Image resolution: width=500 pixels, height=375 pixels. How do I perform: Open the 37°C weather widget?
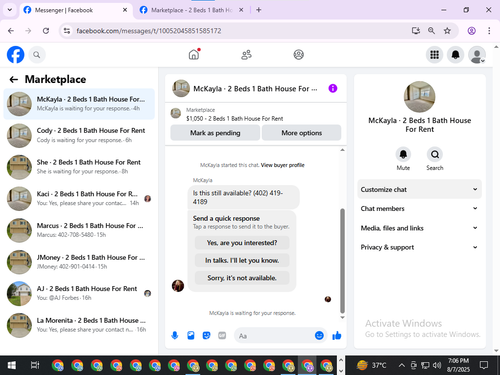point(371,365)
